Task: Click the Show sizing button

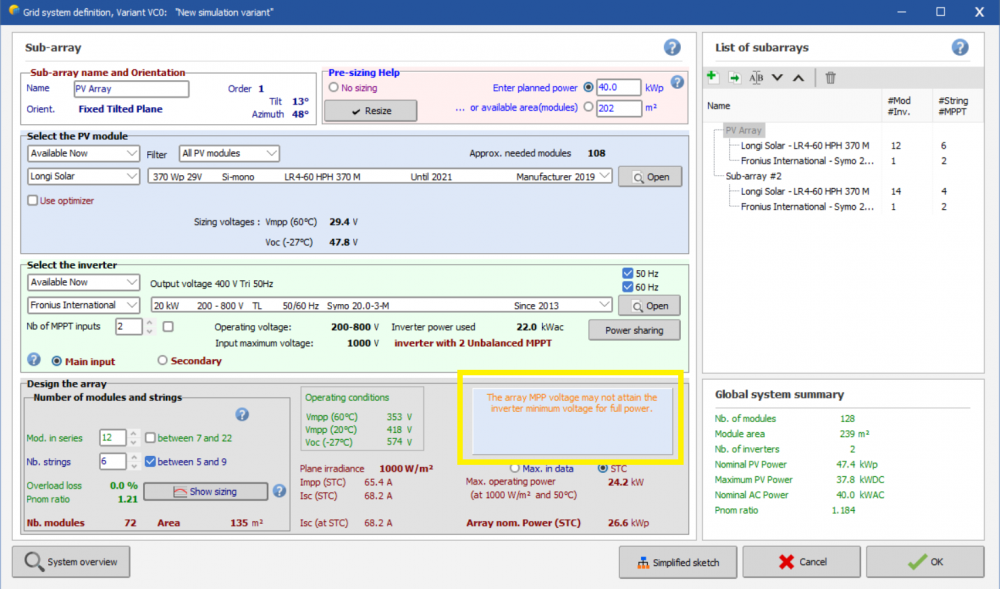Action: (205, 491)
